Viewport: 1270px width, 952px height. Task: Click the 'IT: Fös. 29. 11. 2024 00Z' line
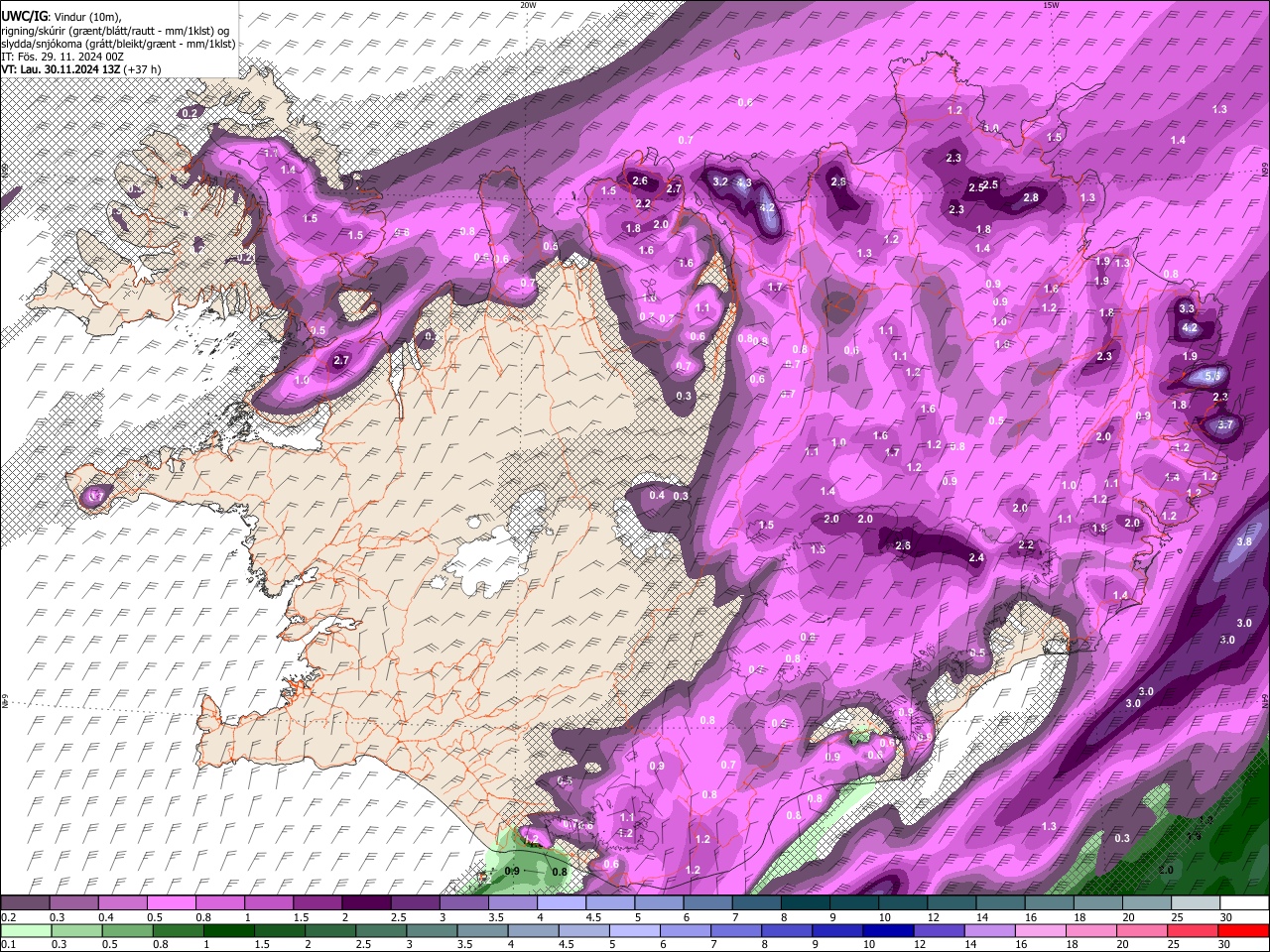(x=63, y=57)
